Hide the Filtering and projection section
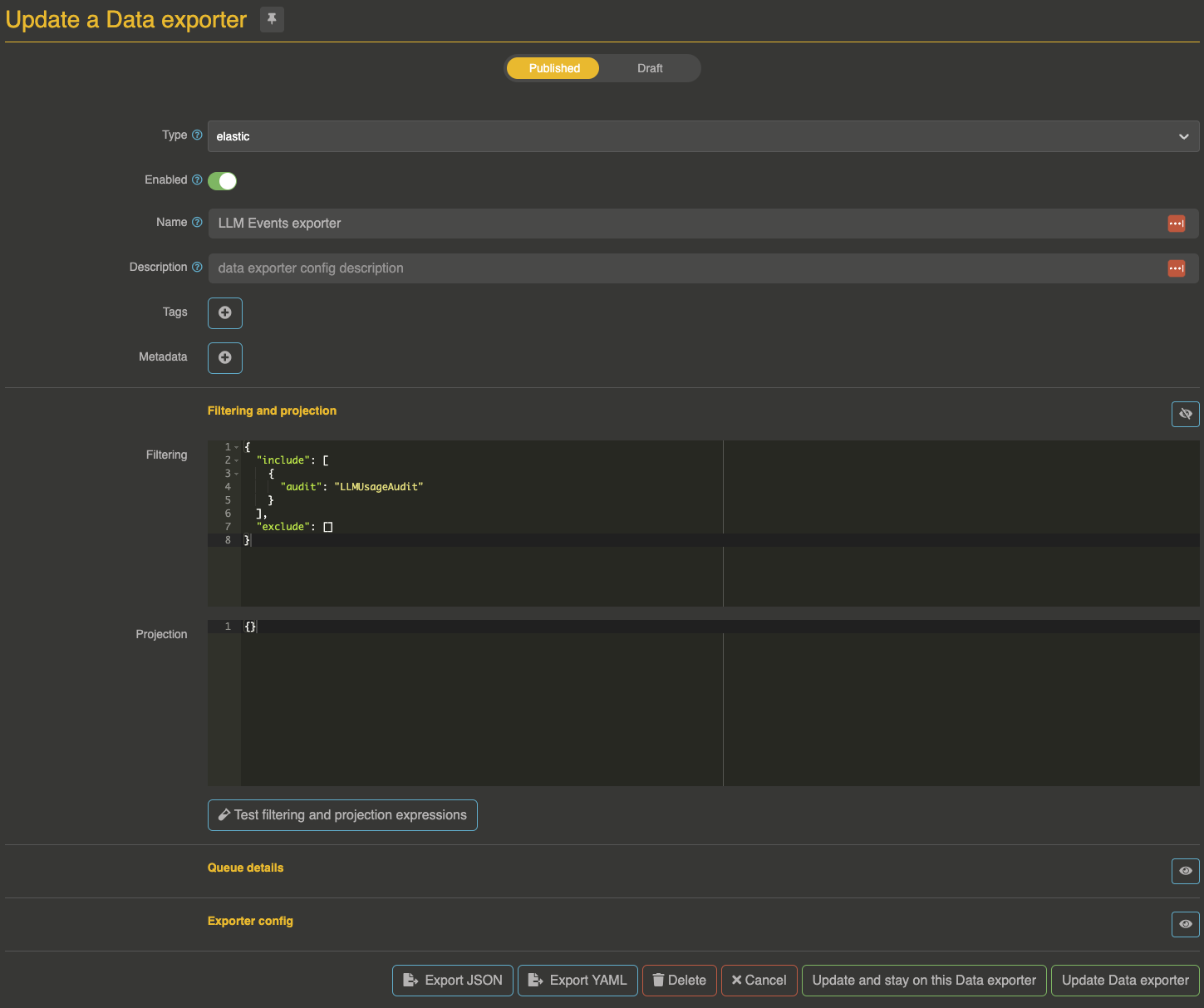1204x1008 pixels. pyautogui.click(x=1185, y=414)
